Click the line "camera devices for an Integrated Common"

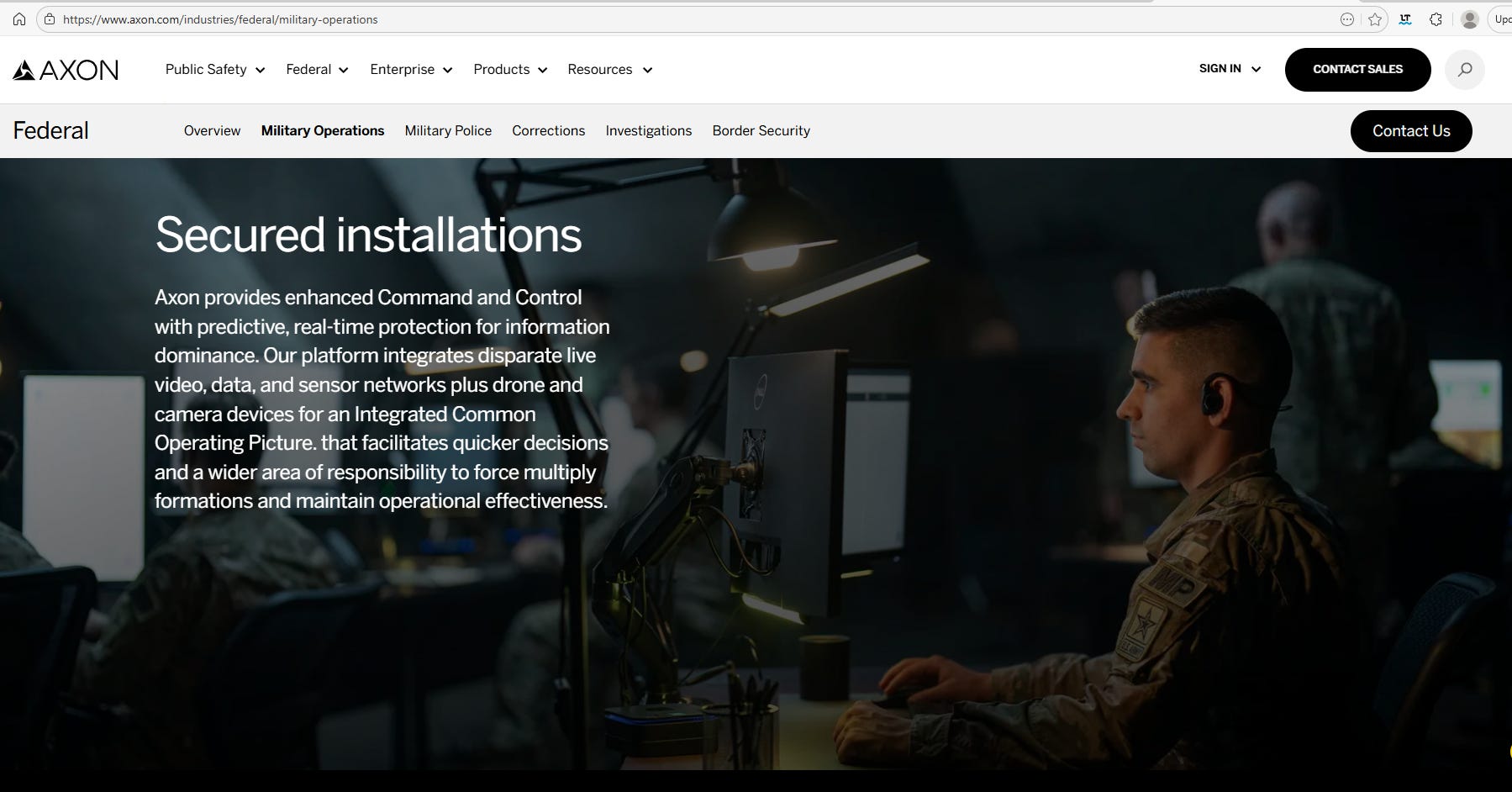tap(345, 414)
